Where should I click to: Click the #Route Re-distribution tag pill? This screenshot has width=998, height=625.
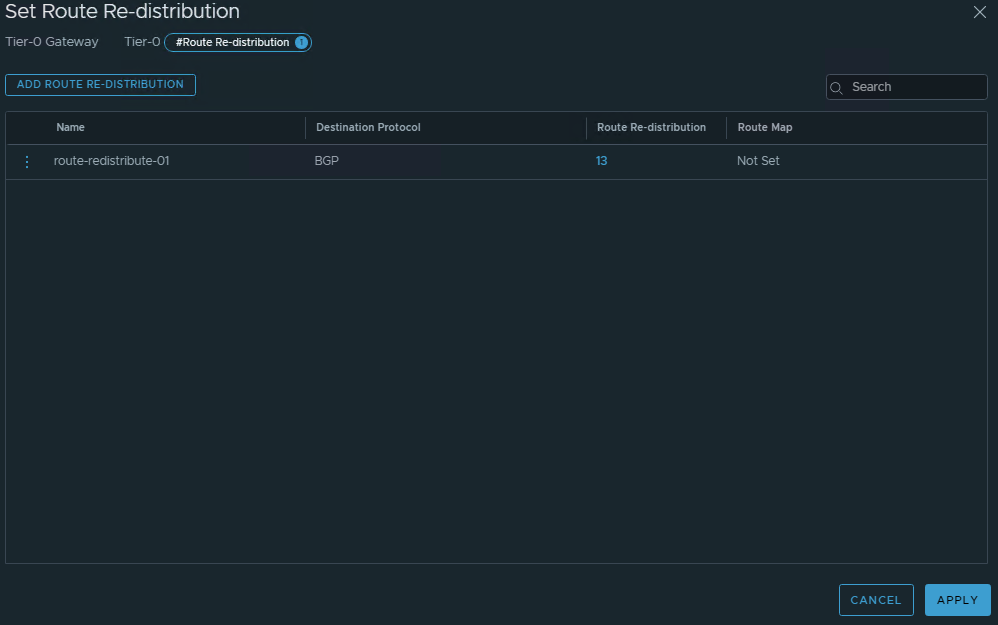(232, 42)
